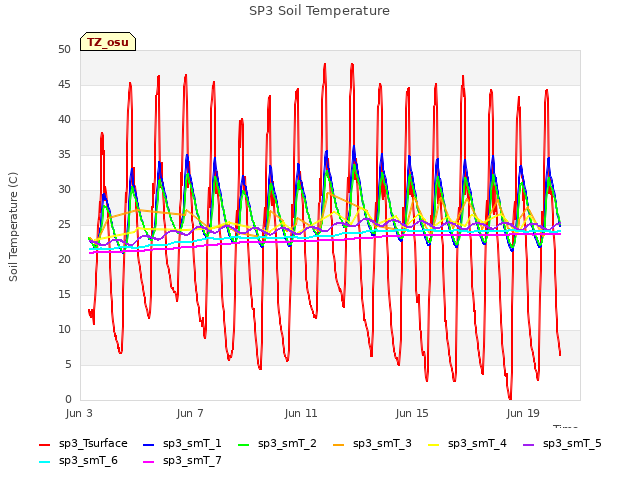Click the Jun 3 x-axis tick label

tap(79, 413)
